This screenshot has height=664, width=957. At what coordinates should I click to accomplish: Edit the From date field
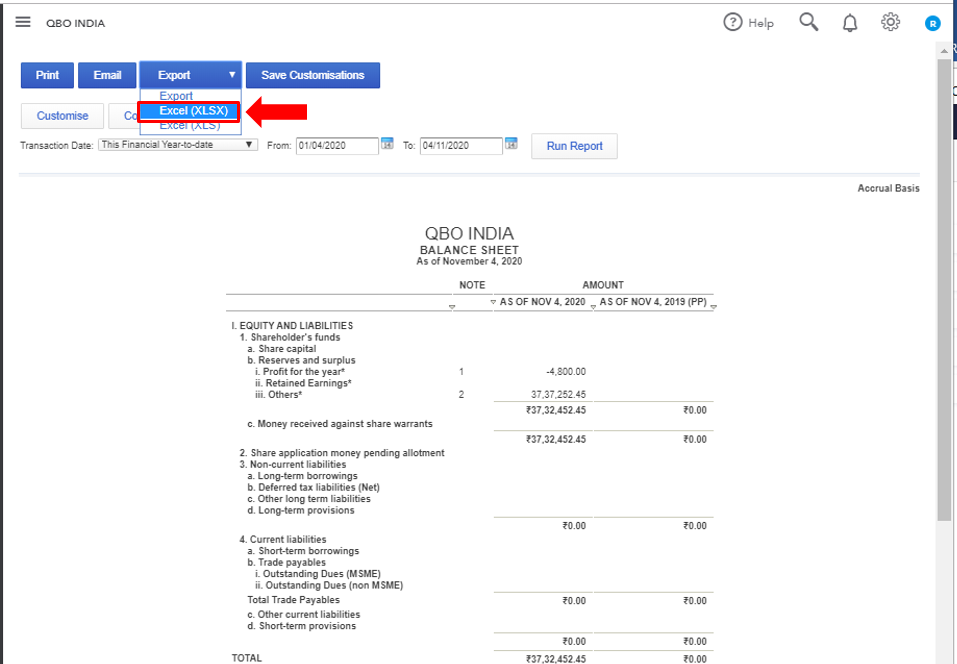(337, 146)
